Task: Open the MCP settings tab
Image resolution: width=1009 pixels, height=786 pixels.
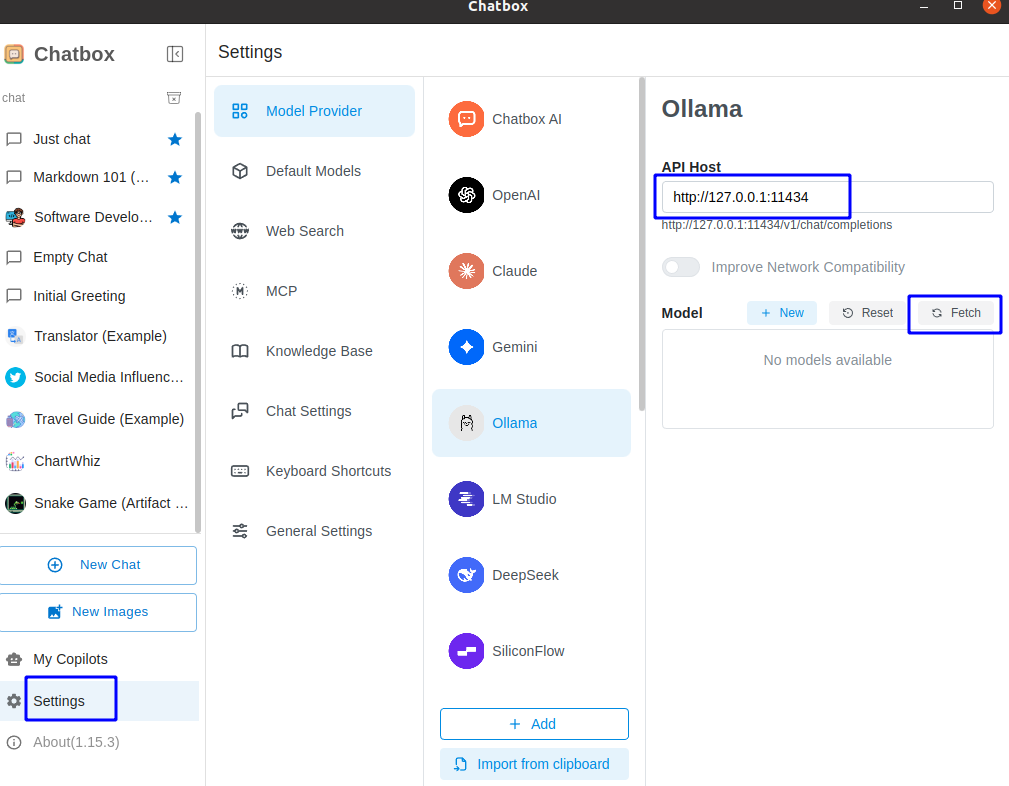Action: (x=314, y=291)
